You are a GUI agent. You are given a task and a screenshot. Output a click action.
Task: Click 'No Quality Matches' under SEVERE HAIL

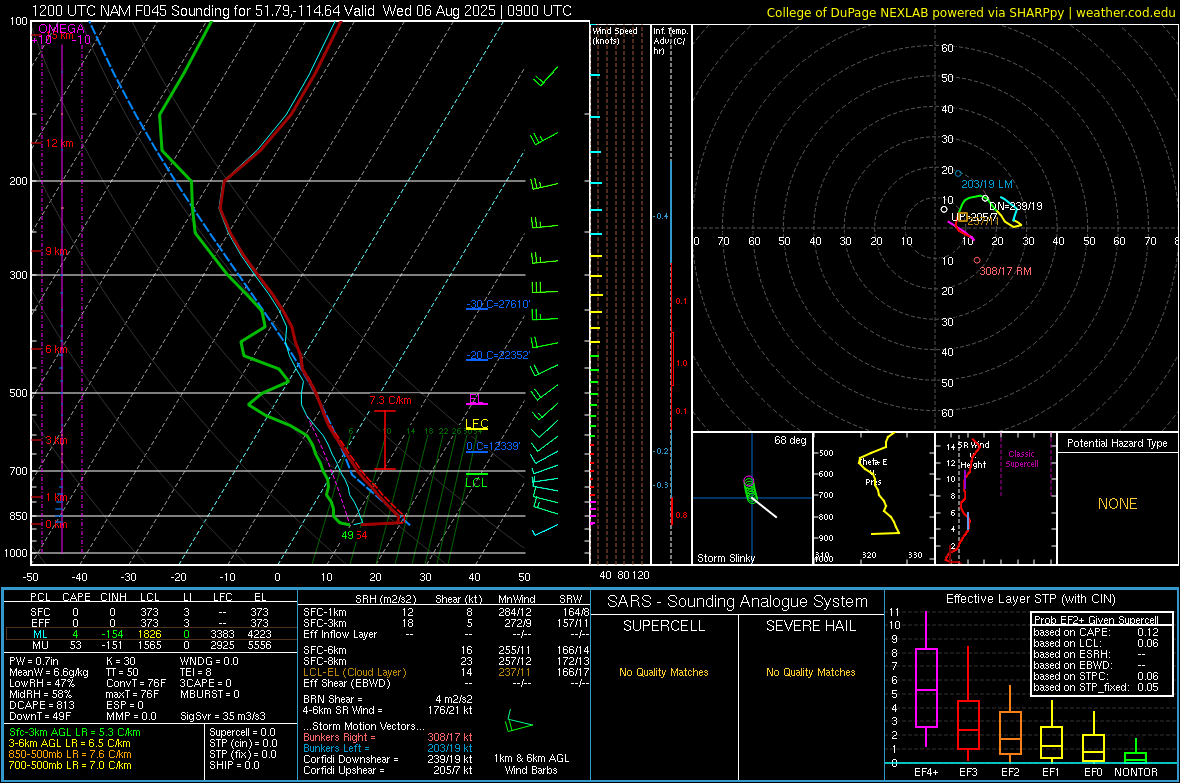tap(810, 672)
